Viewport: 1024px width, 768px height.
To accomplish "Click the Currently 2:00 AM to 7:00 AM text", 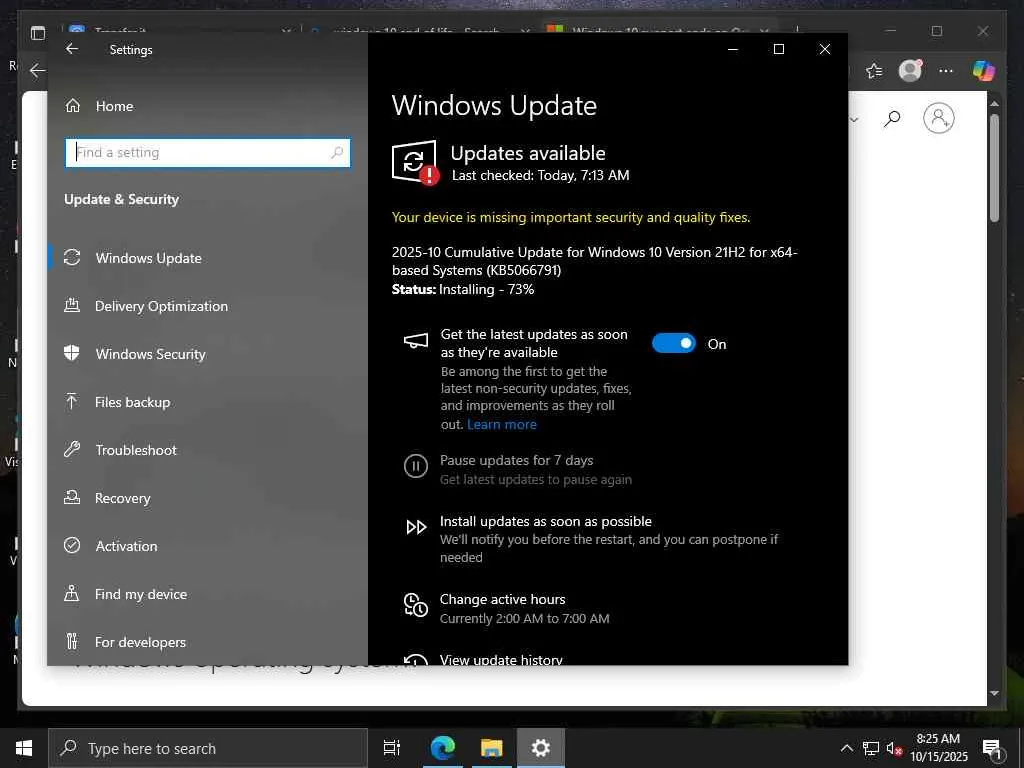I will coord(524,618).
